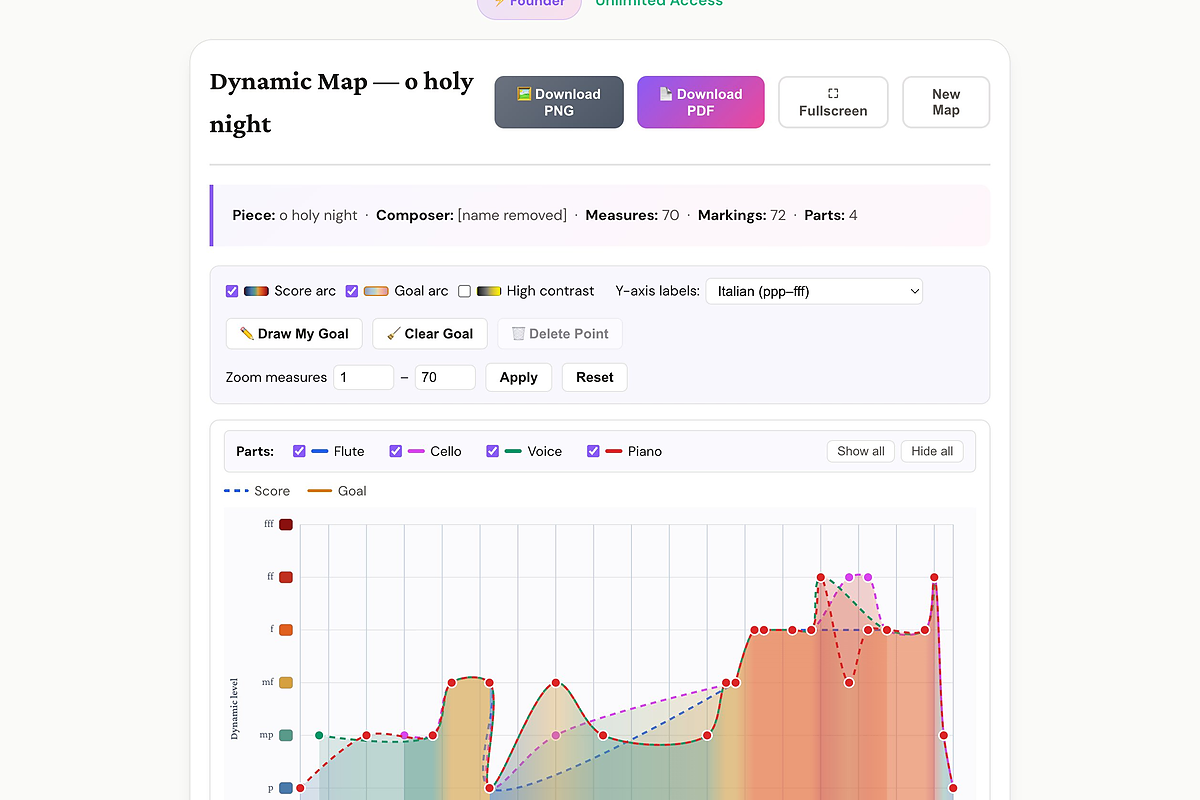Click the 'Dynamic Map — o holy night' title
Image resolution: width=1200 pixels, height=800 pixels.
point(341,102)
